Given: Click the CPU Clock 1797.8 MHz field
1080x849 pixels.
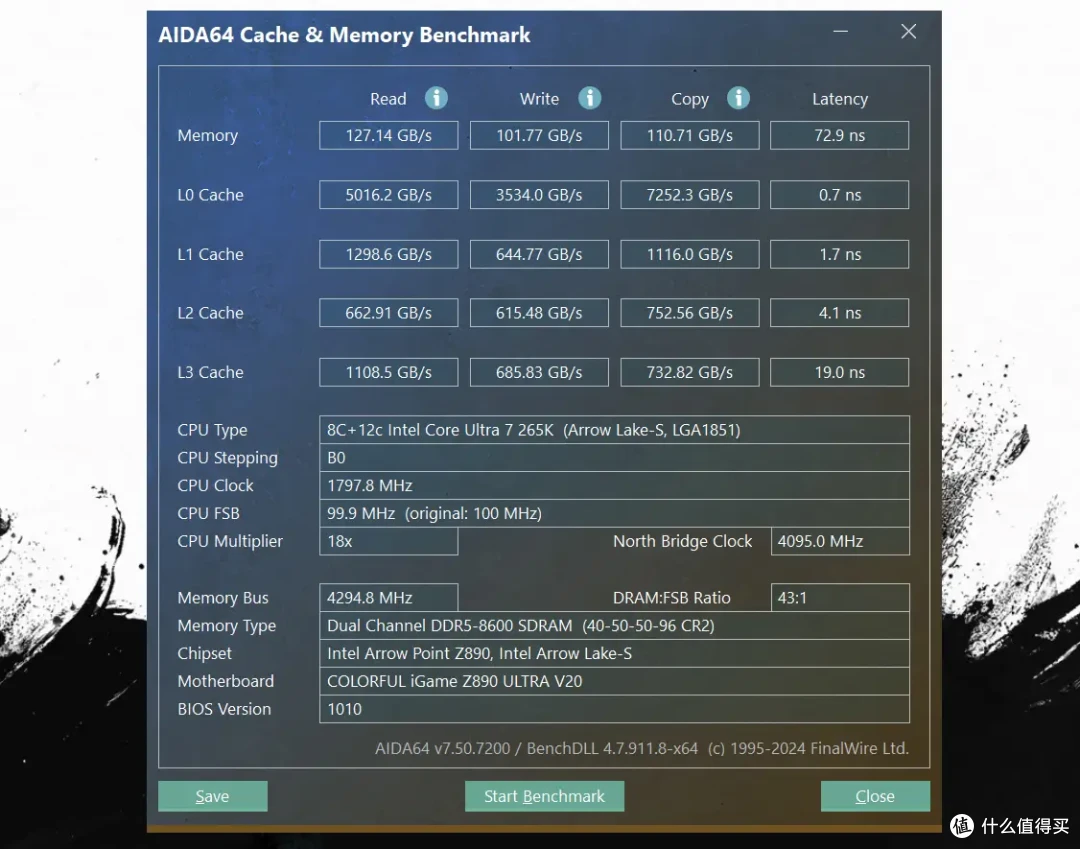Looking at the screenshot, I should pos(614,485).
